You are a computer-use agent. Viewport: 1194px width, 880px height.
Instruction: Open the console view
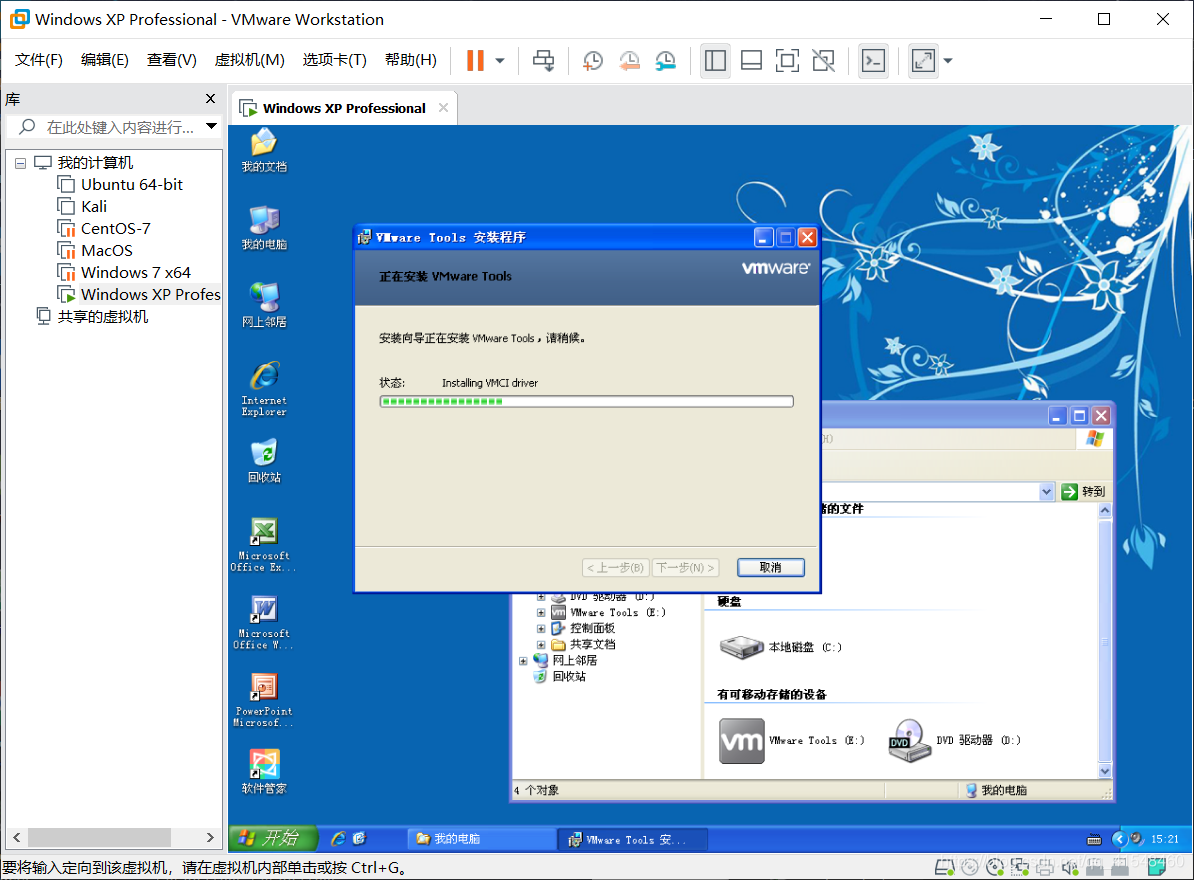coord(873,60)
